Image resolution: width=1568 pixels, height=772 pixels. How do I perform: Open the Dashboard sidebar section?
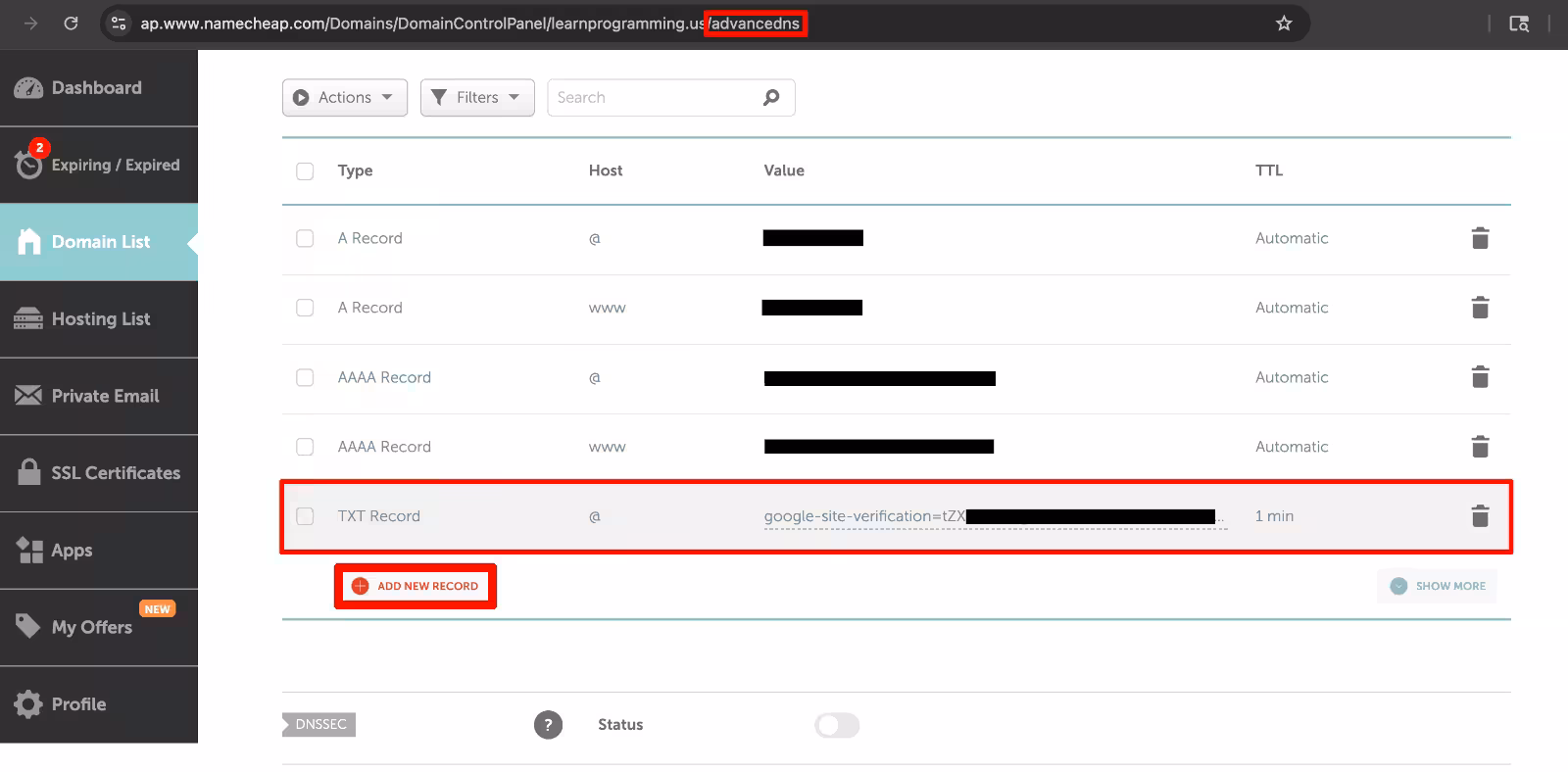(x=98, y=88)
